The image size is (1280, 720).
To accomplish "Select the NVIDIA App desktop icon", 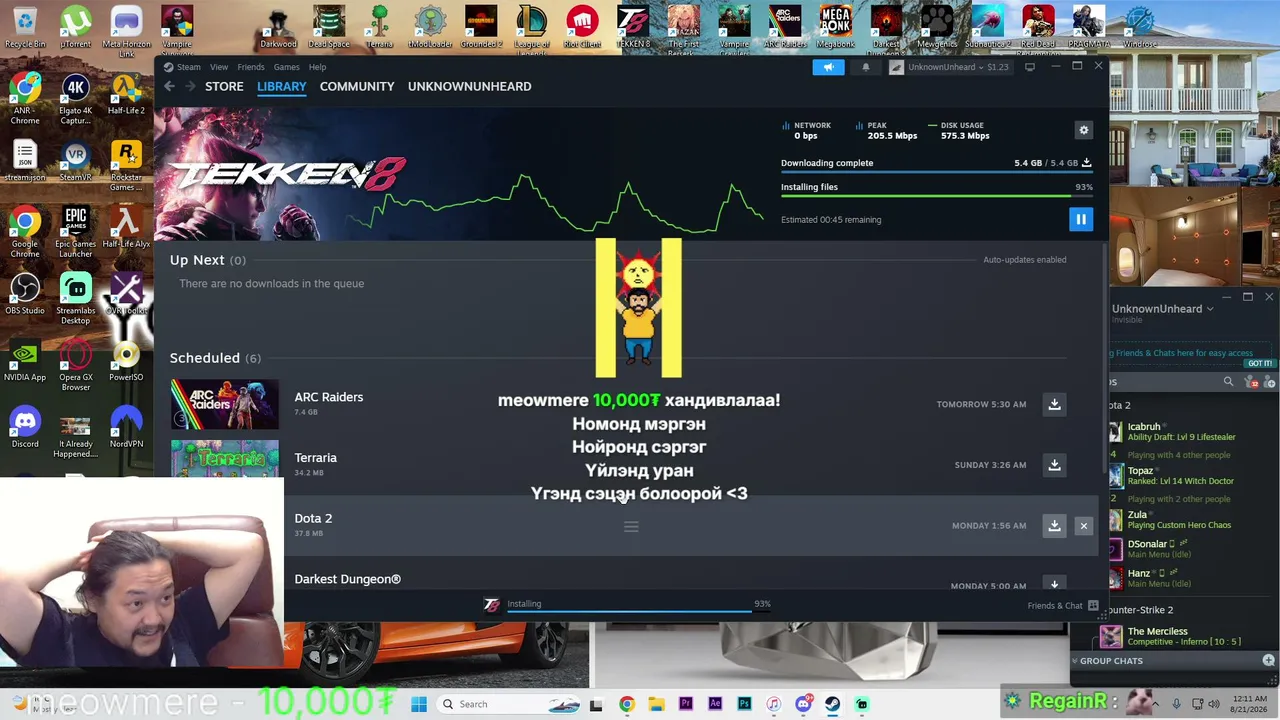I will [x=25, y=361].
